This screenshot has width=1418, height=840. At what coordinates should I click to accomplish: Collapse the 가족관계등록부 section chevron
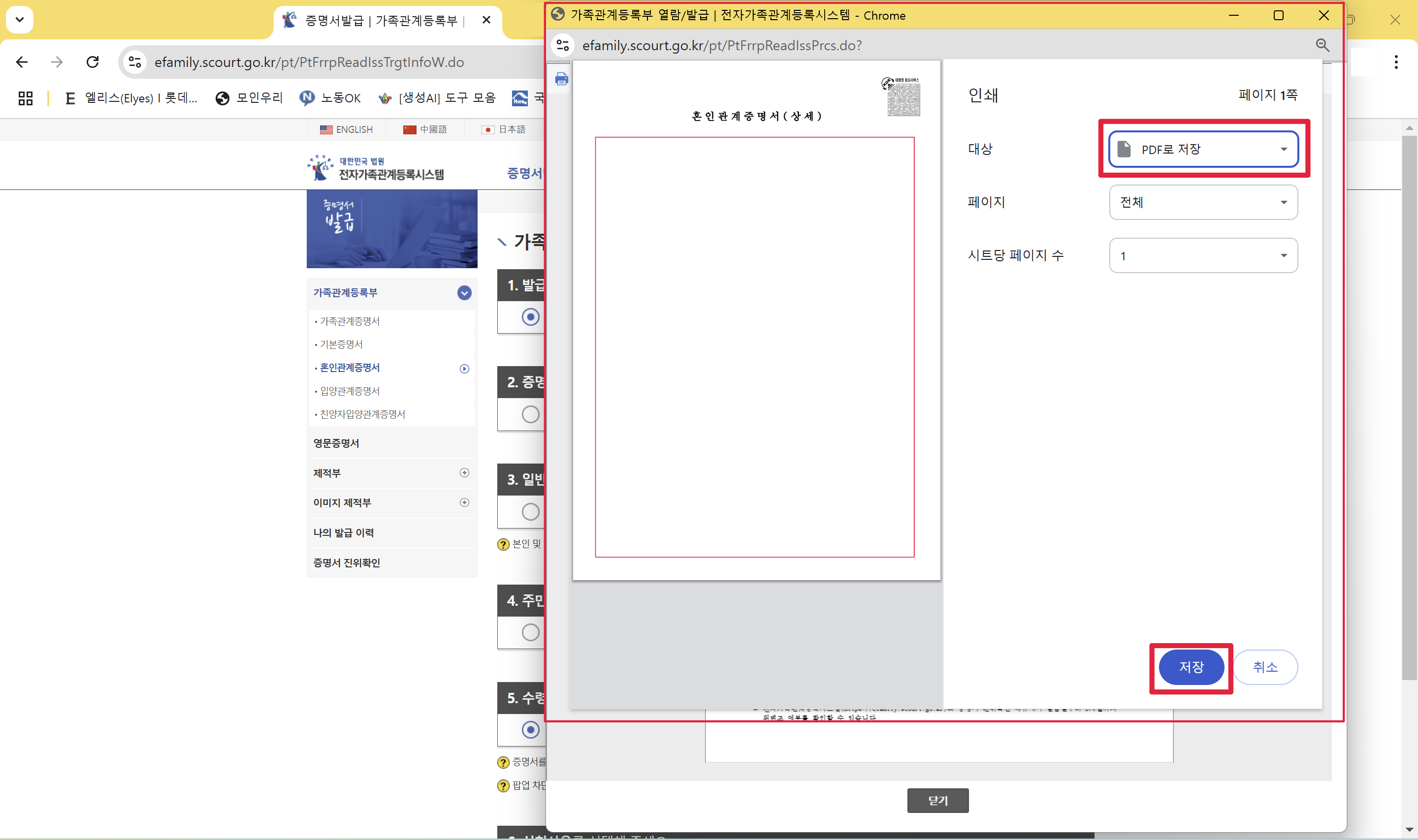coord(464,293)
